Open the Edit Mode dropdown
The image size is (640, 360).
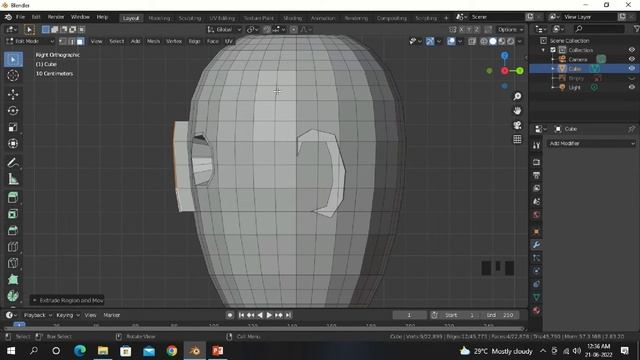tap(30, 41)
